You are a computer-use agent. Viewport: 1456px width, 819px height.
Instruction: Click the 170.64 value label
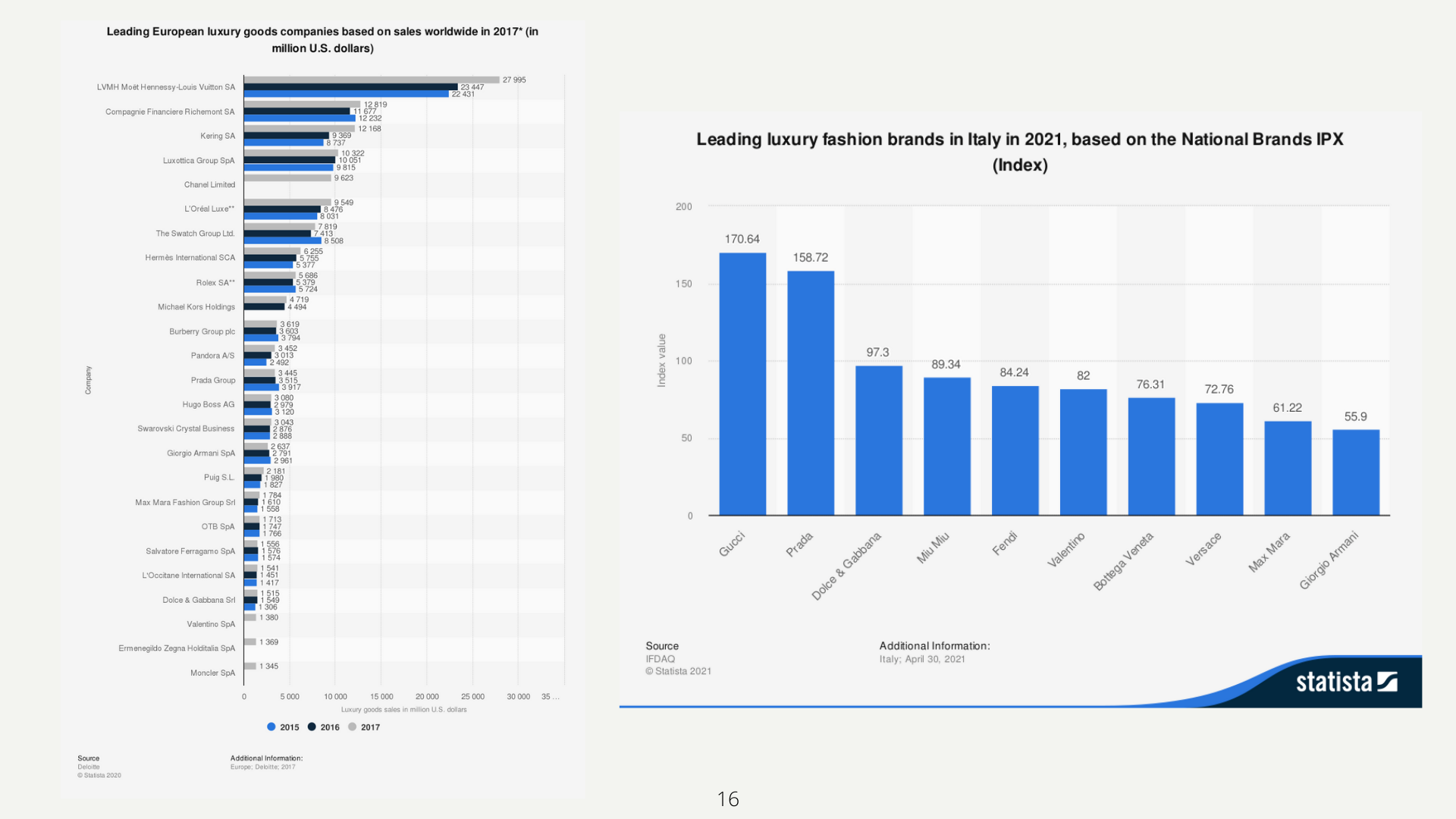pyautogui.click(x=742, y=239)
